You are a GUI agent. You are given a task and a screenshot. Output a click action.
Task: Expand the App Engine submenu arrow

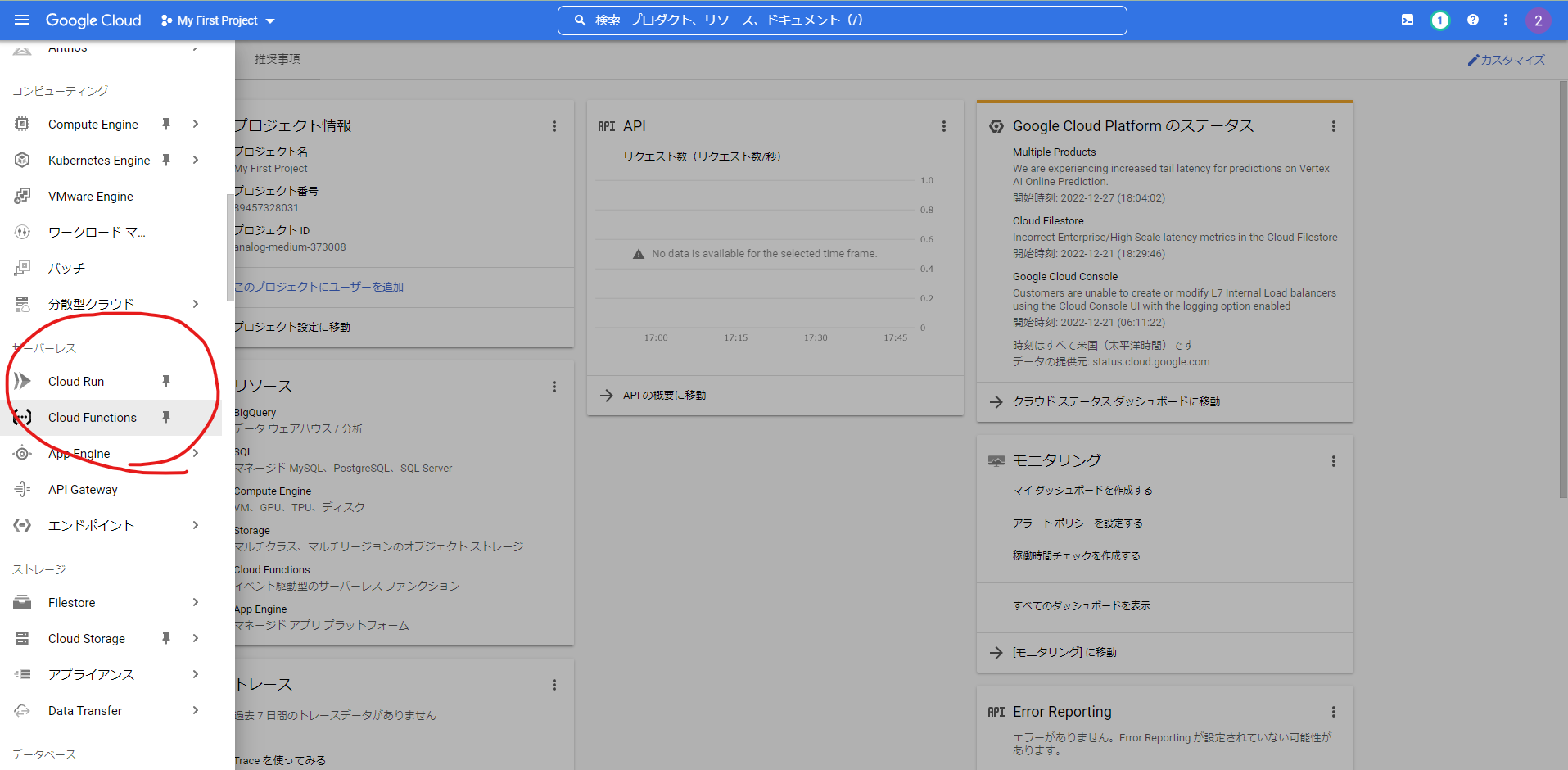click(196, 453)
